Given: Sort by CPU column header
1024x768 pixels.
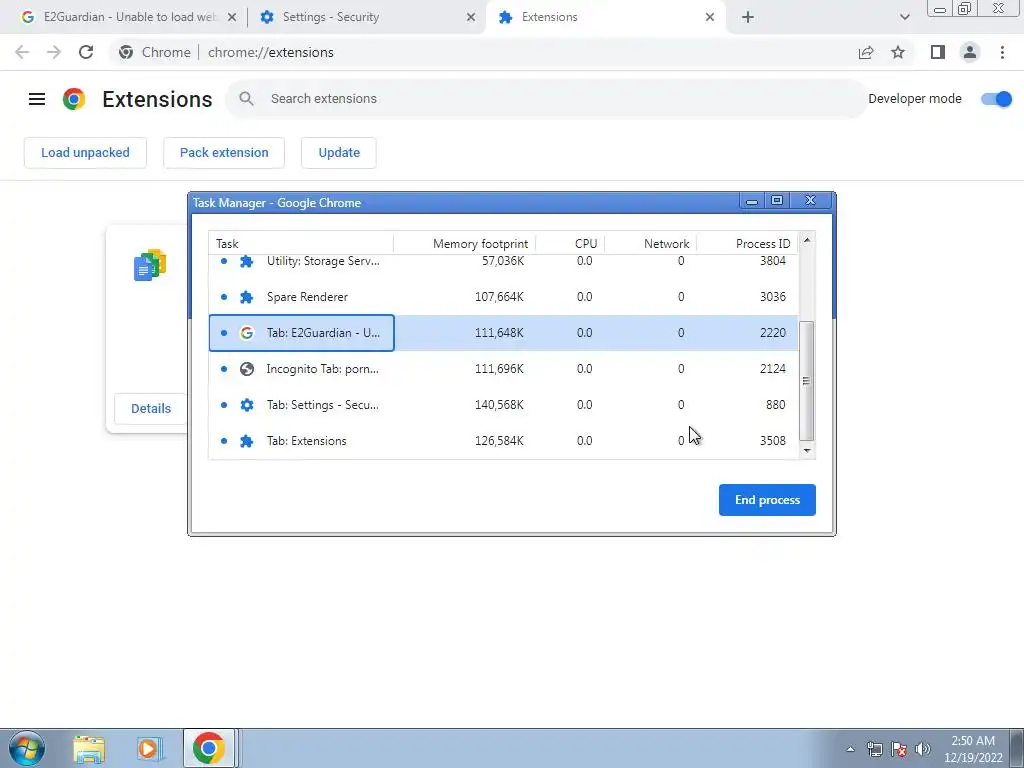Looking at the screenshot, I should click(x=570, y=244).
